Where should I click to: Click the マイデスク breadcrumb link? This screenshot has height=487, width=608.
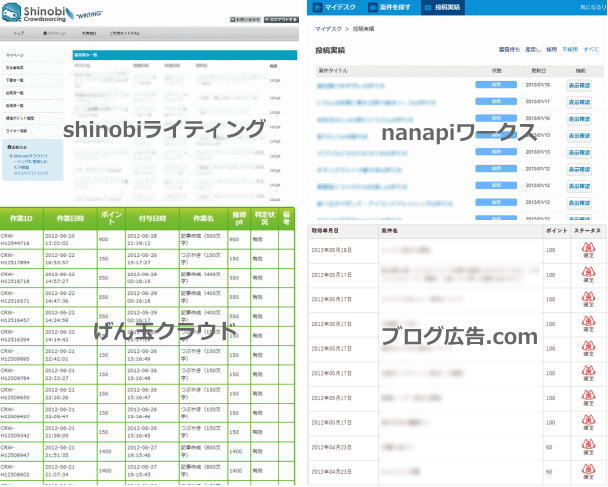coord(328,29)
